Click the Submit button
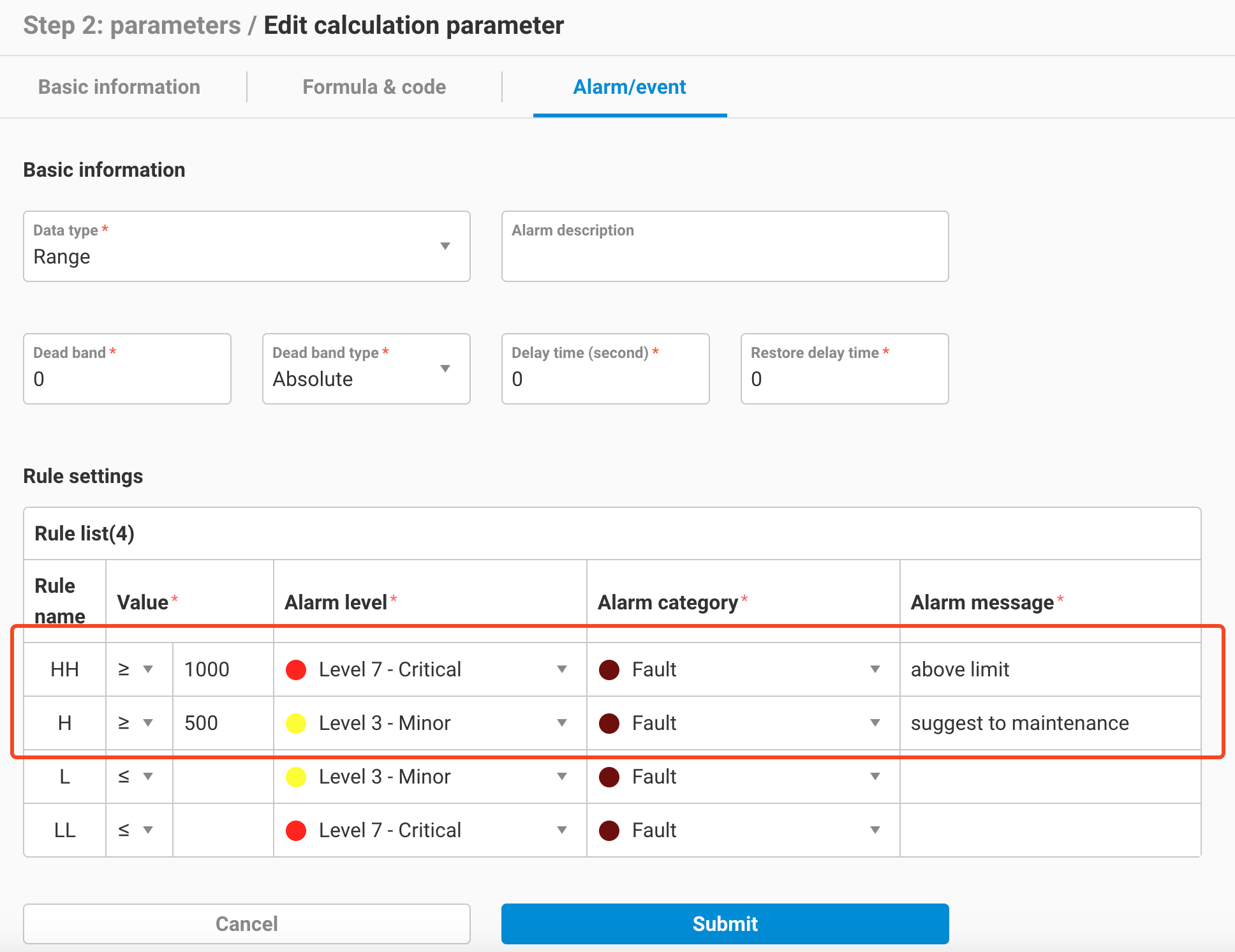Viewport: 1235px width, 952px height. click(725, 923)
